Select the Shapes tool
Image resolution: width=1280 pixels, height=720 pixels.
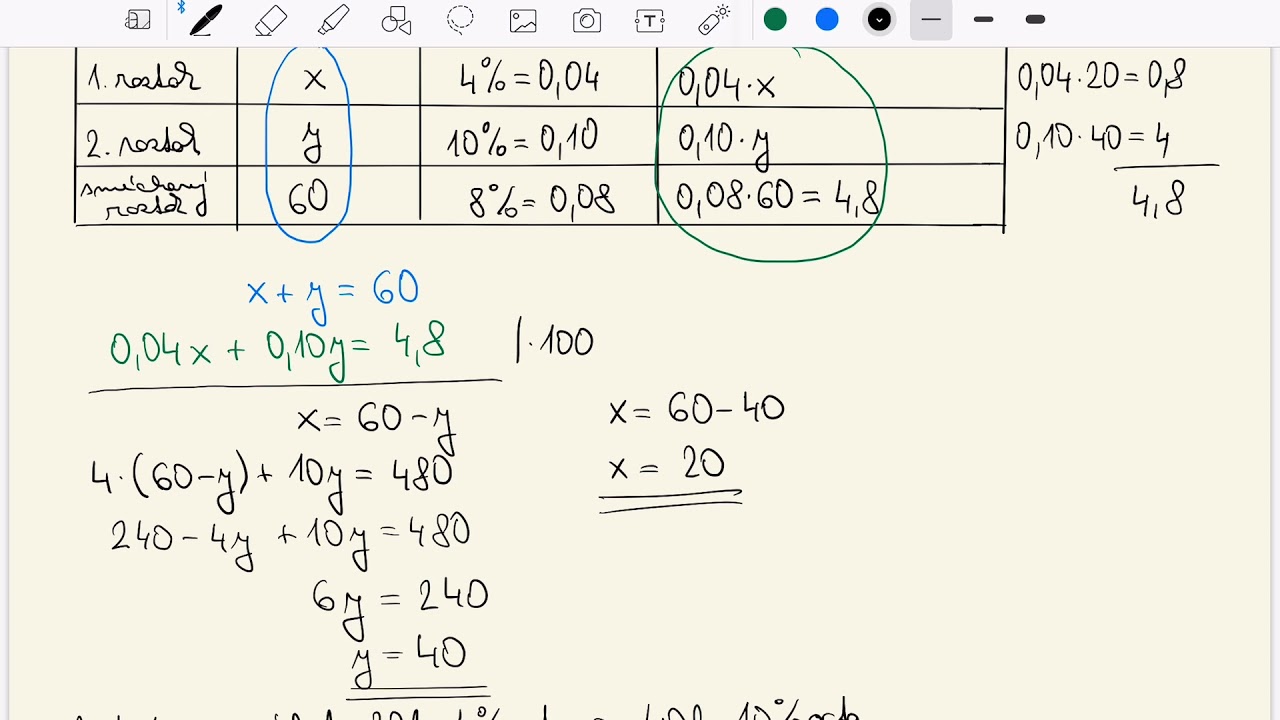click(x=397, y=20)
